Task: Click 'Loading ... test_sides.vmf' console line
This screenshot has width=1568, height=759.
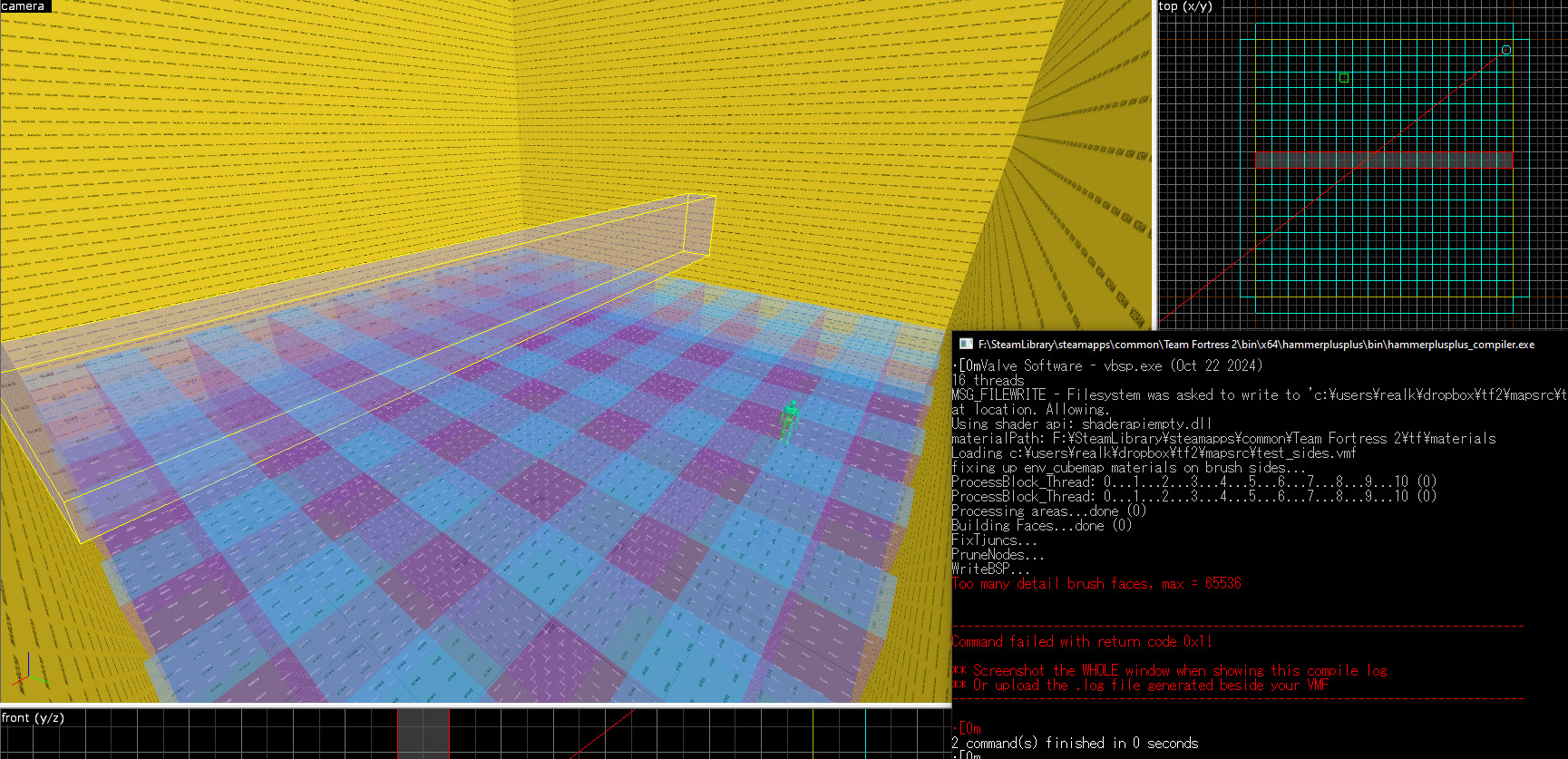Action: tap(1154, 453)
